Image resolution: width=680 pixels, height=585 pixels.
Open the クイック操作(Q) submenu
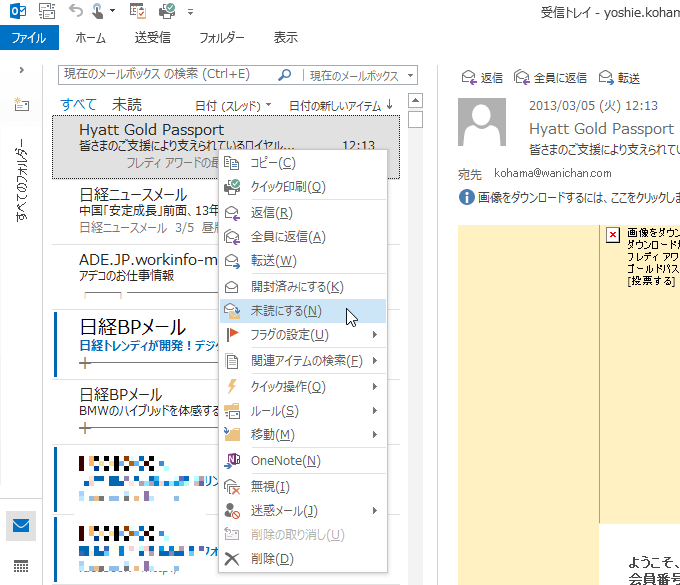point(303,387)
